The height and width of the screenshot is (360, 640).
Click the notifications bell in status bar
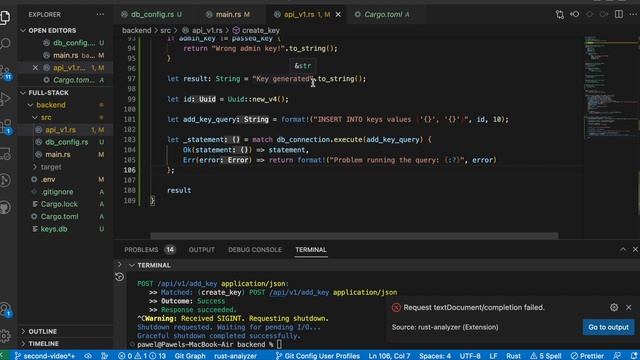(633, 356)
